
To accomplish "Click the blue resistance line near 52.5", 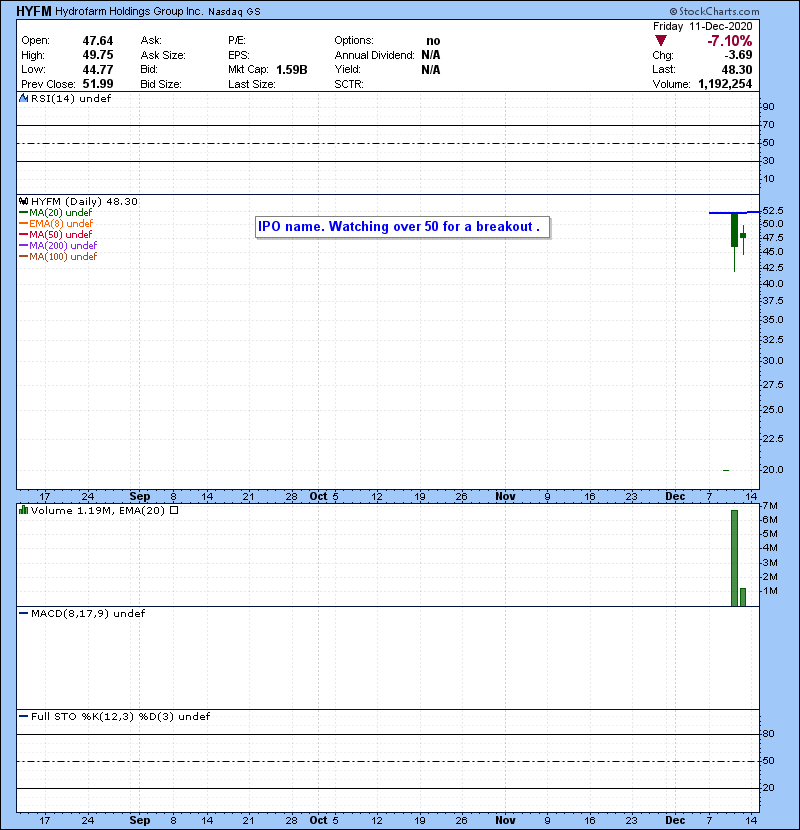I will (734, 212).
